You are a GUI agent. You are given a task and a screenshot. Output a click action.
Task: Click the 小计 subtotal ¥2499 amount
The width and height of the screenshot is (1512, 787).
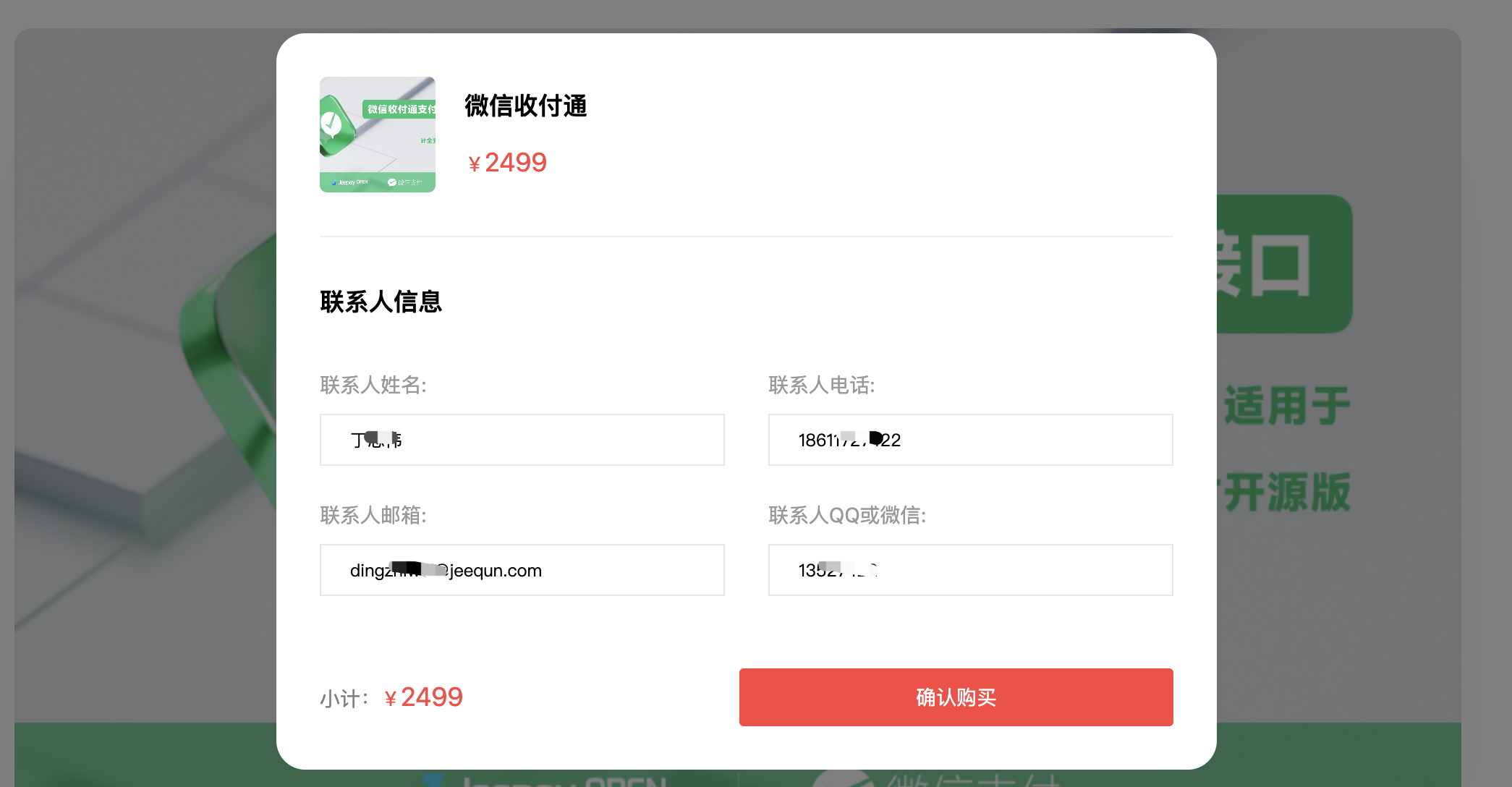point(424,697)
